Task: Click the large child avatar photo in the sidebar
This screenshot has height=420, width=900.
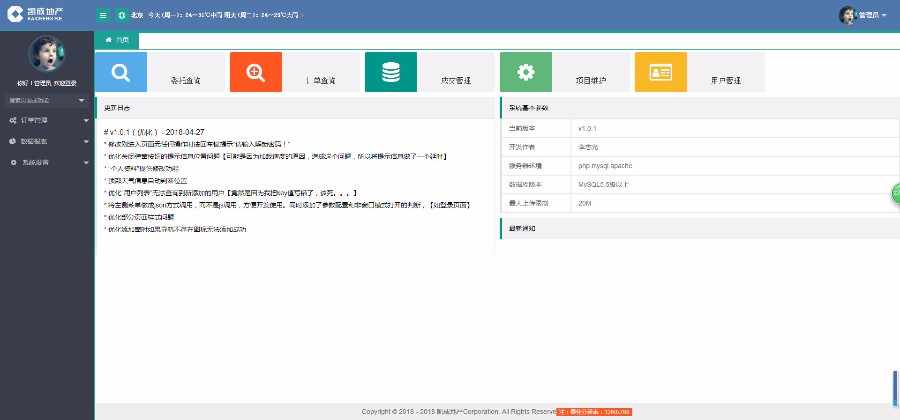Action: click(46, 53)
